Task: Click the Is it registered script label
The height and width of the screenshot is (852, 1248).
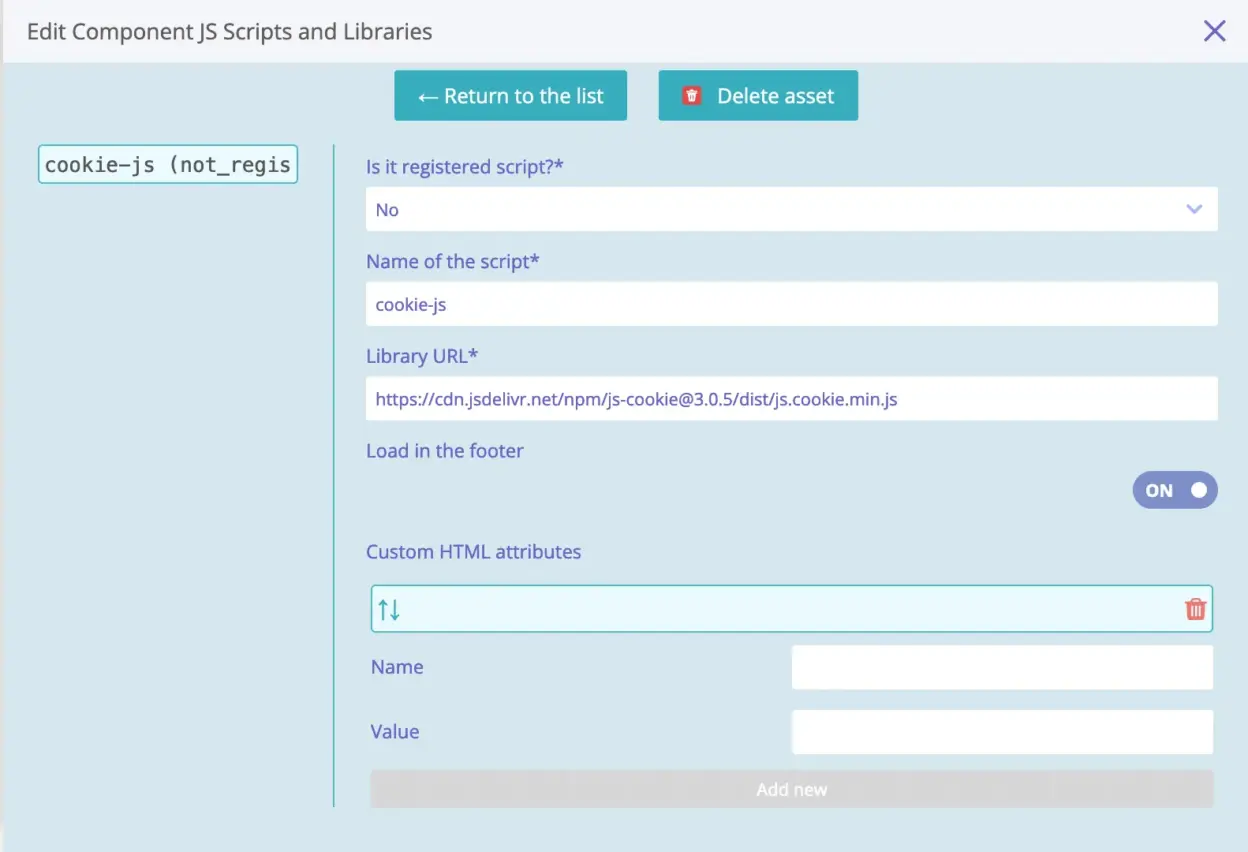Action: pos(464,167)
